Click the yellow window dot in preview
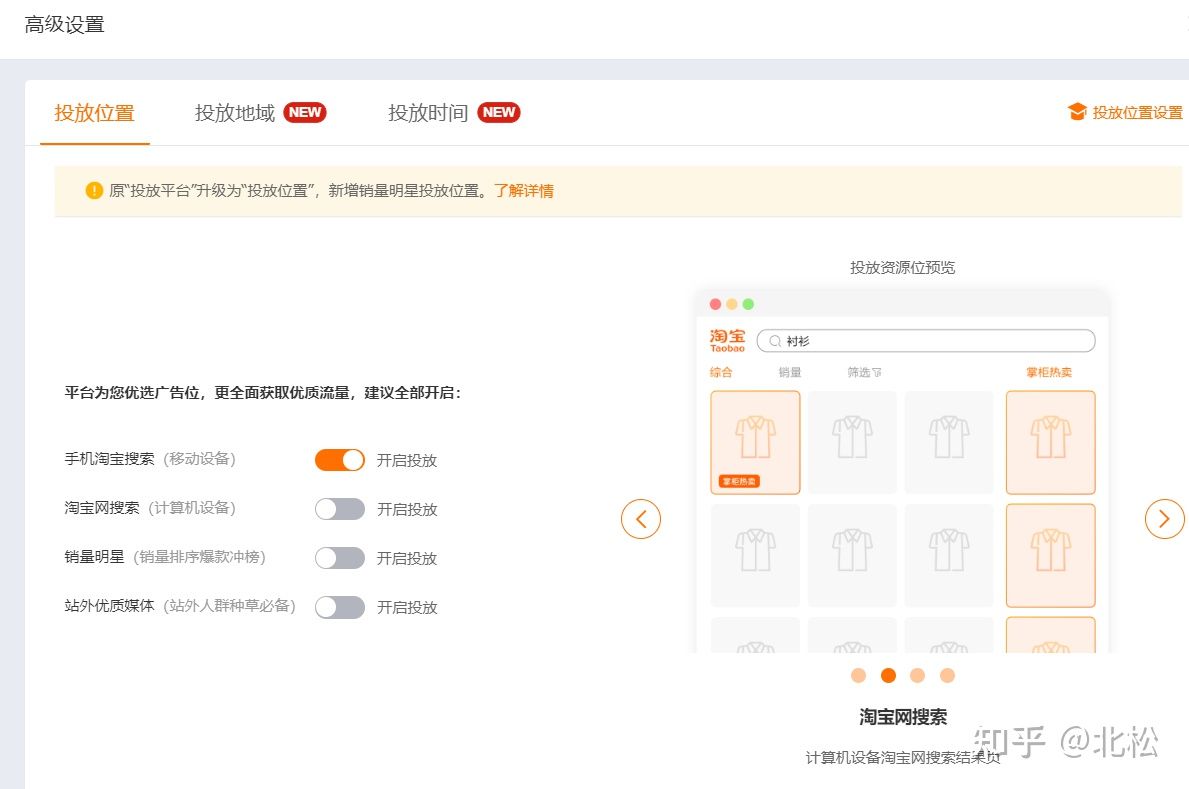 pyautogui.click(x=732, y=304)
